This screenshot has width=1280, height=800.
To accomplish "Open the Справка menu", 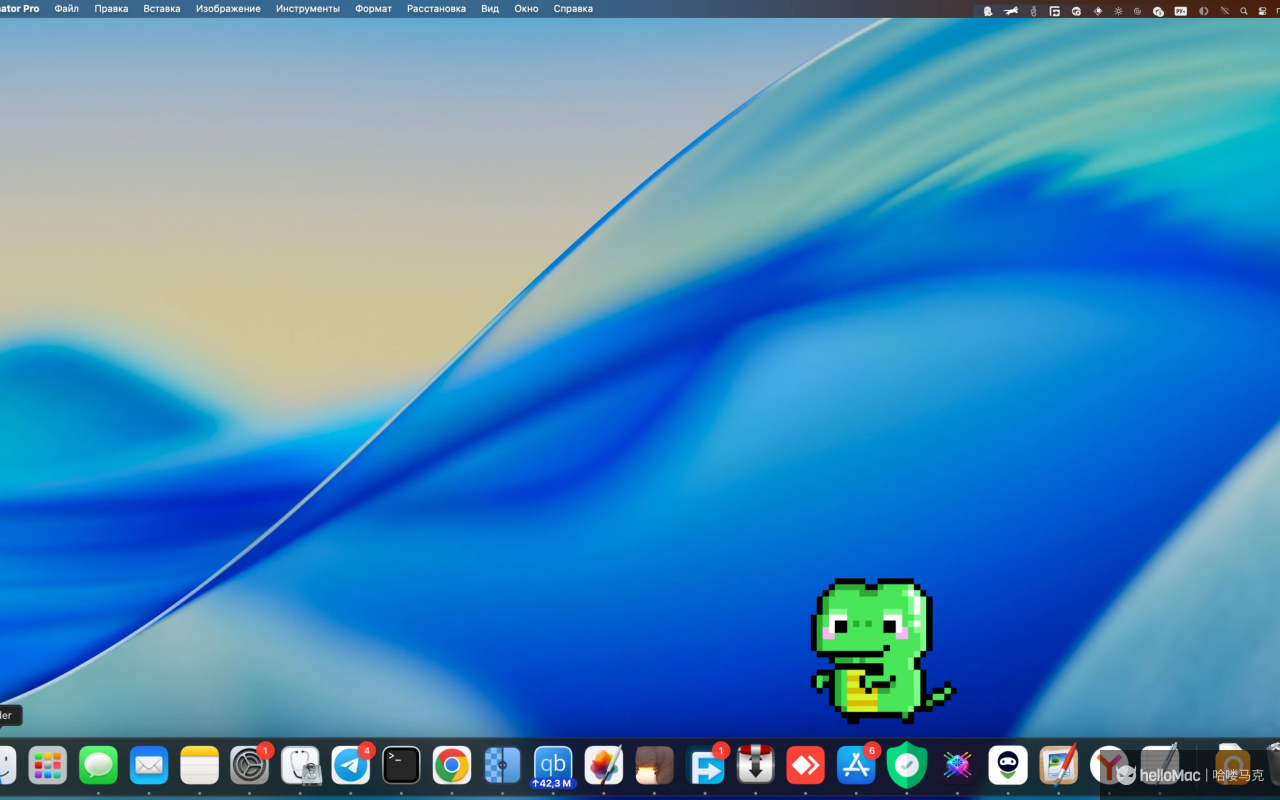I will point(573,9).
